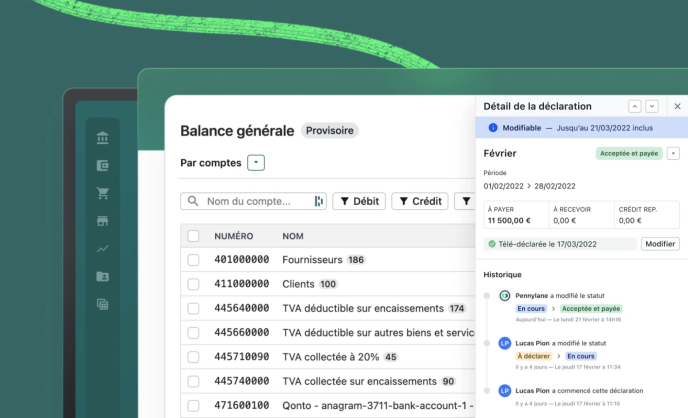The width and height of the screenshot is (688, 418).
Task: Check the box for 411000000 Clients
Action: (193, 284)
